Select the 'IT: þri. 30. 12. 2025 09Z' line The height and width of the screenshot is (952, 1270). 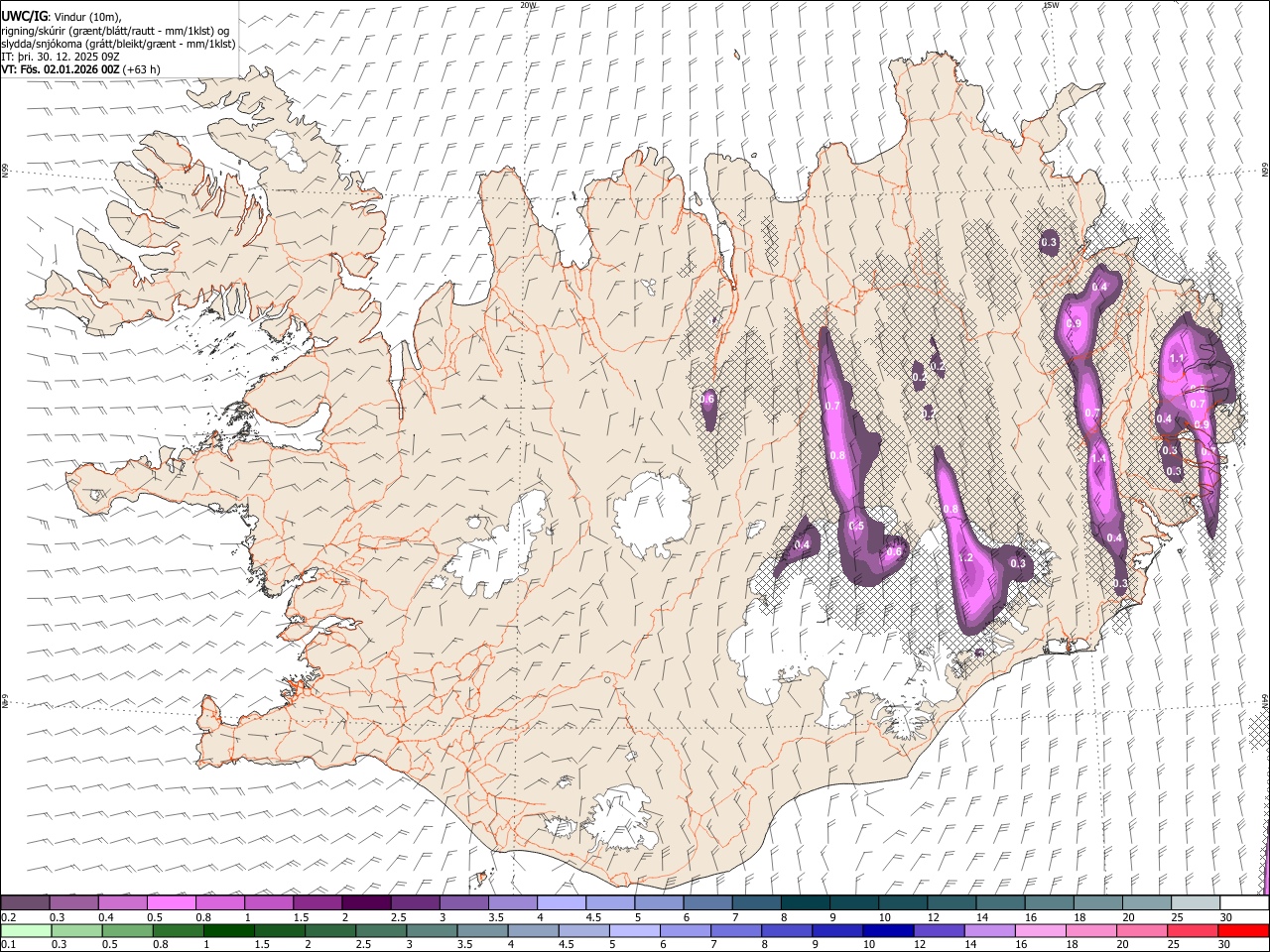[x=61, y=57]
